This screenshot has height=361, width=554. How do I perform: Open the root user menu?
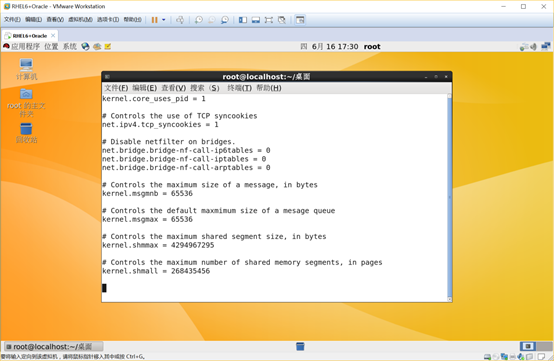click(372, 47)
